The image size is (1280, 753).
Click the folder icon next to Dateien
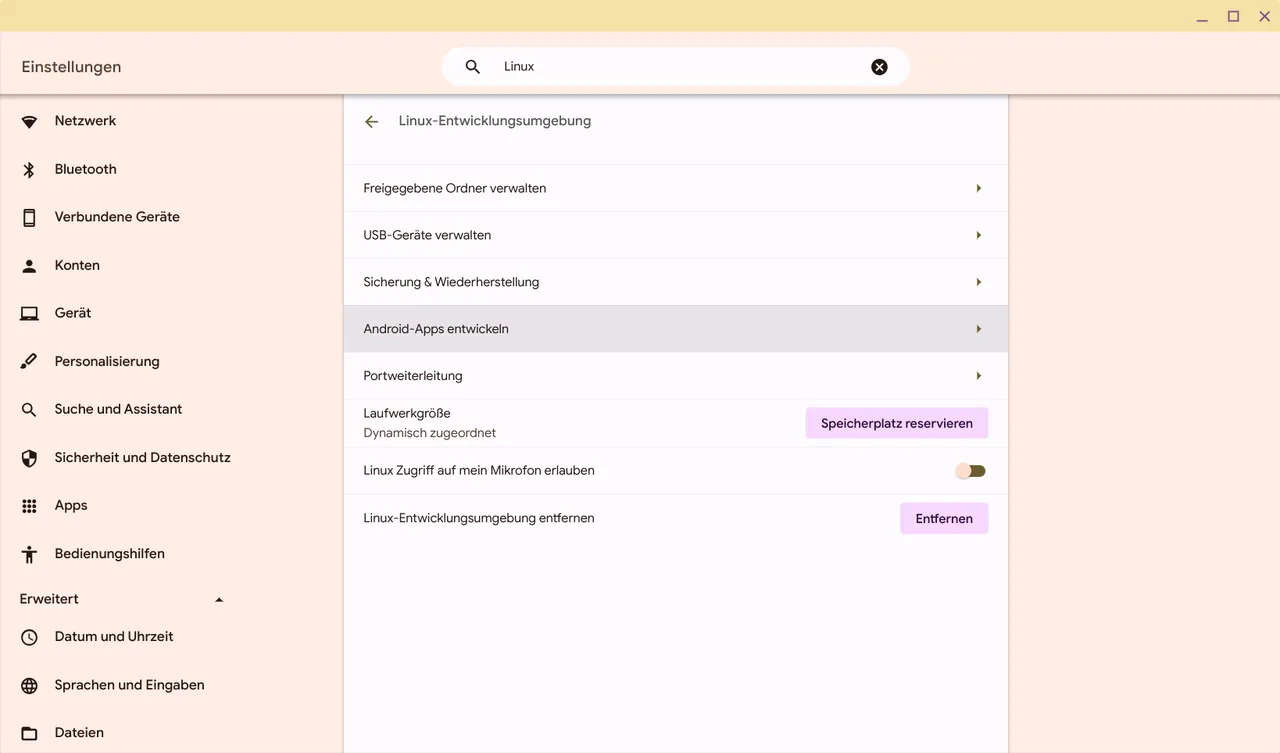[x=29, y=733]
